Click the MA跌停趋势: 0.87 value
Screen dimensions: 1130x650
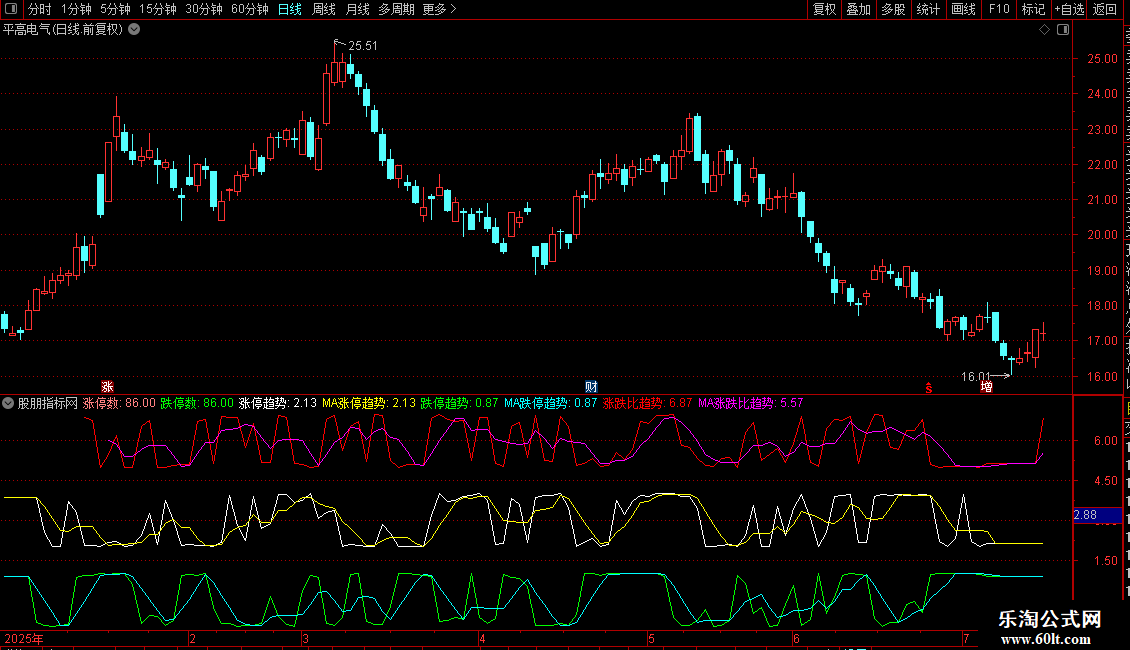[551, 404]
